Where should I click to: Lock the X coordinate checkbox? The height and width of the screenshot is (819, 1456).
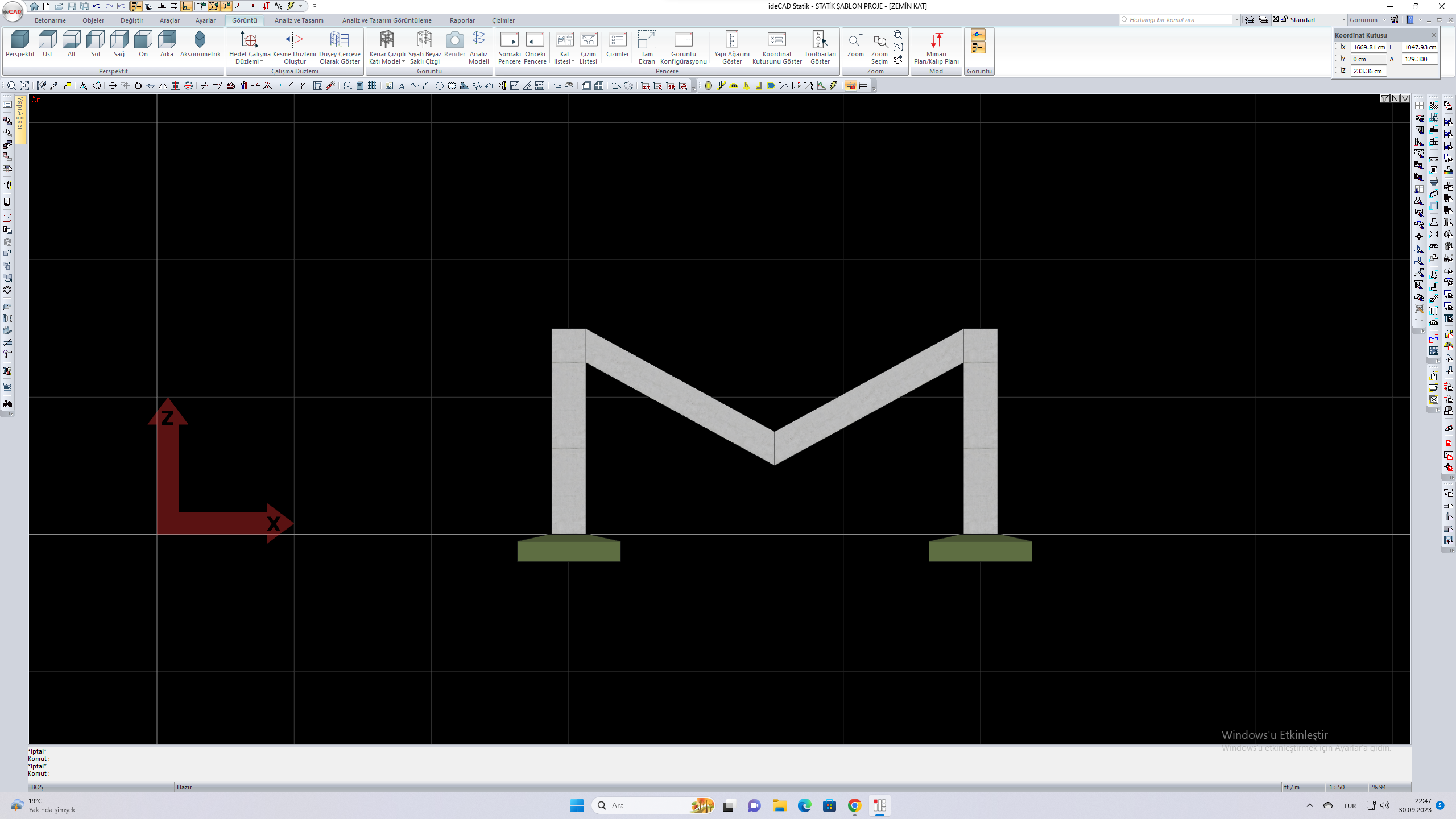[1338, 47]
